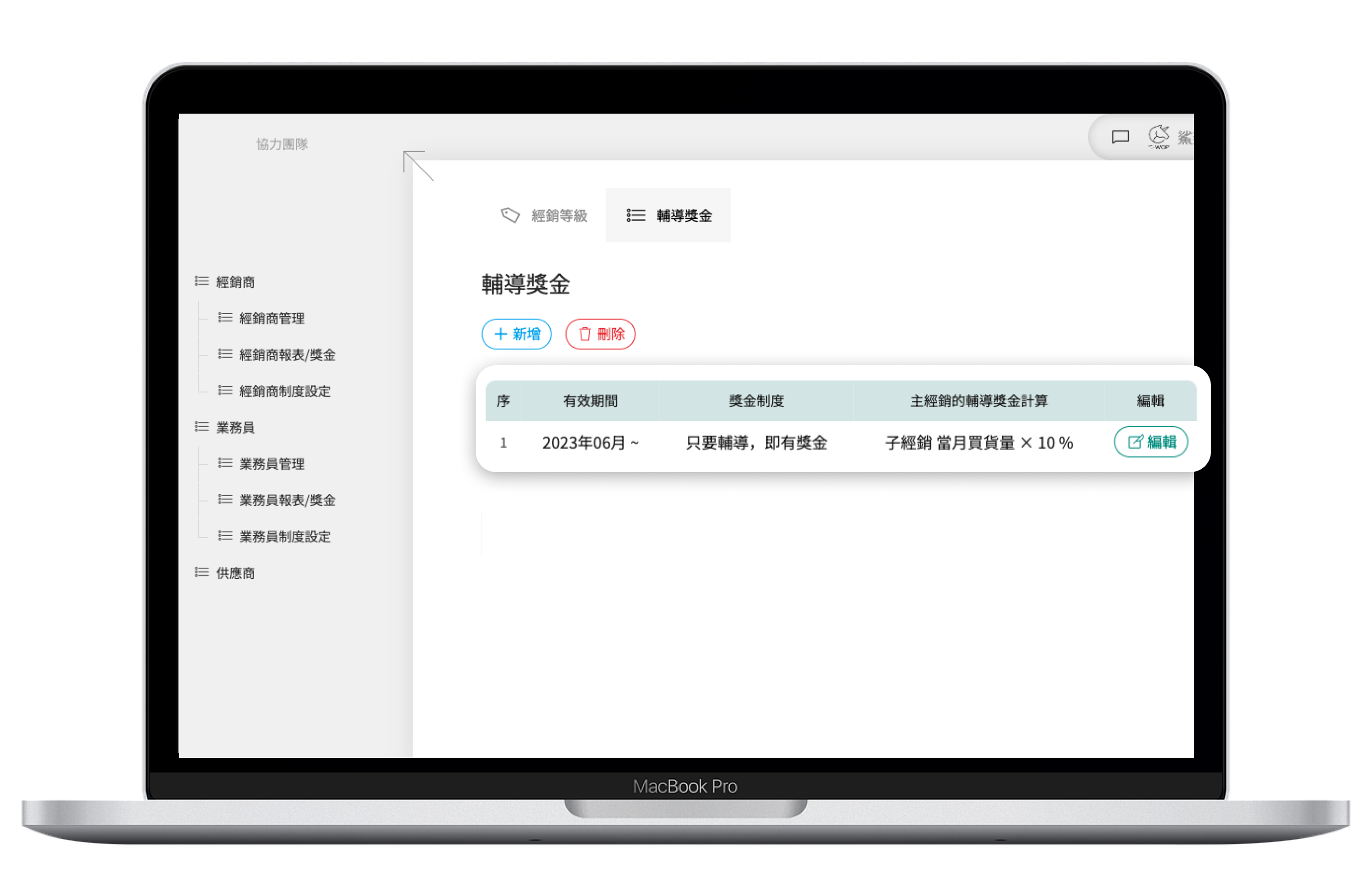Select the table row with 2023年06月
The width and height of the screenshot is (1372, 872).
tap(590, 442)
